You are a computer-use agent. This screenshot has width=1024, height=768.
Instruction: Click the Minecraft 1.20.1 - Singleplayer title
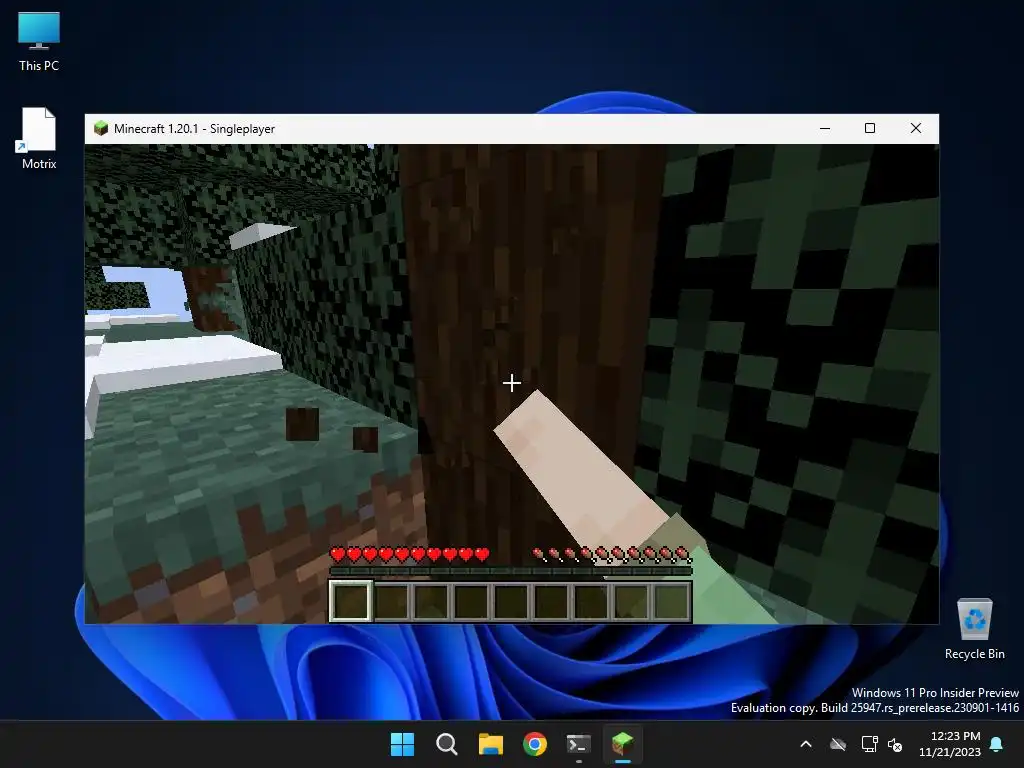click(194, 129)
